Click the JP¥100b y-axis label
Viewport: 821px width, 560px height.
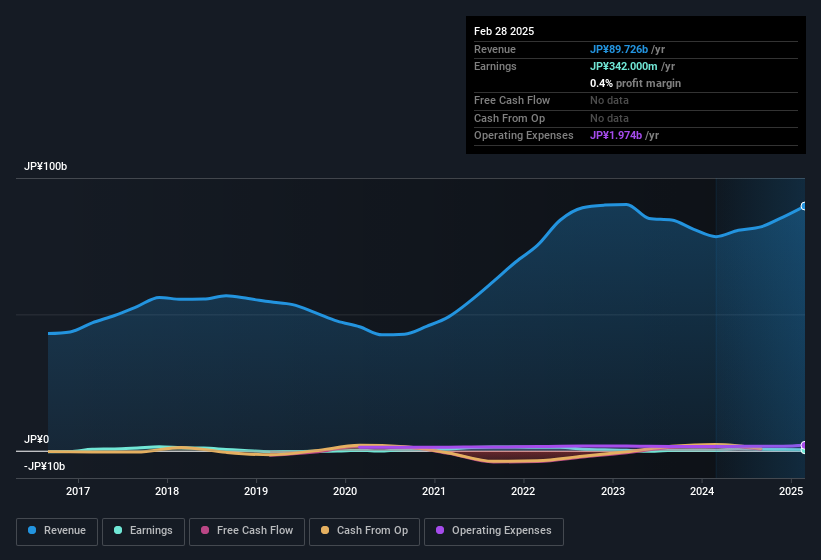click(46, 166)
